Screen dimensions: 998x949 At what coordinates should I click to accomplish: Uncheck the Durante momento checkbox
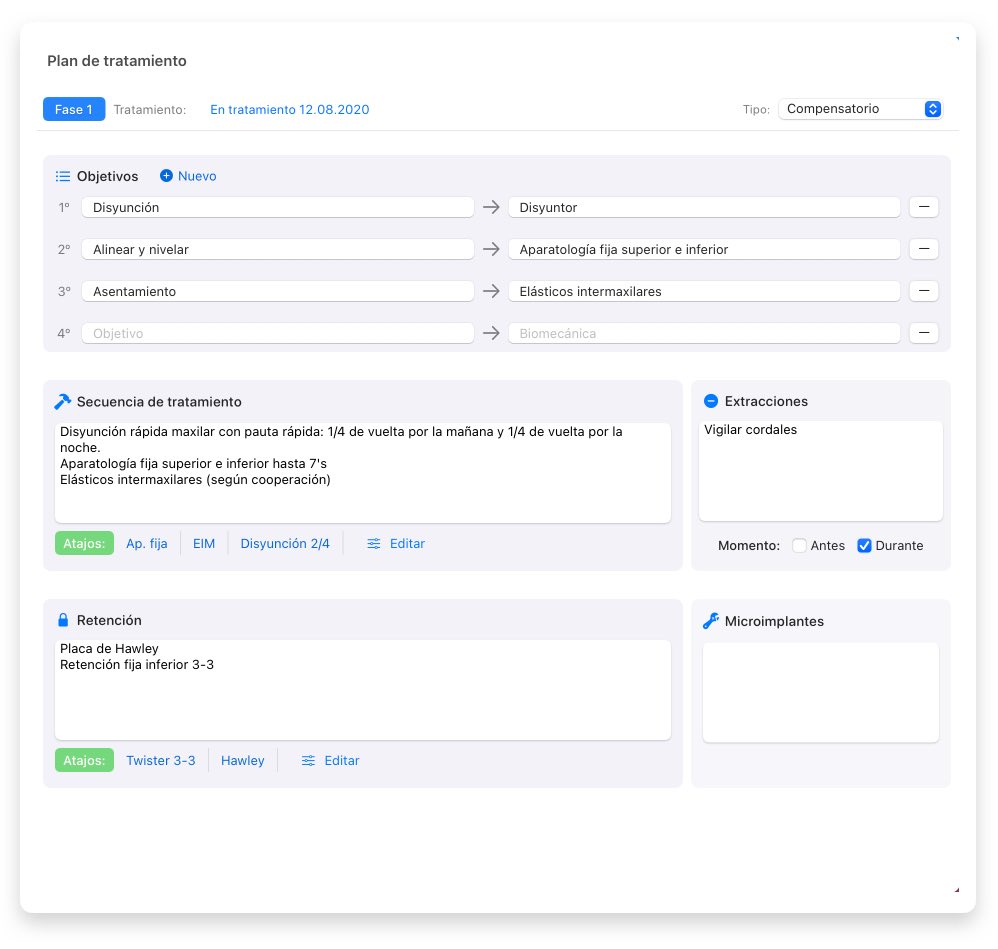click(x=864, y=545)
